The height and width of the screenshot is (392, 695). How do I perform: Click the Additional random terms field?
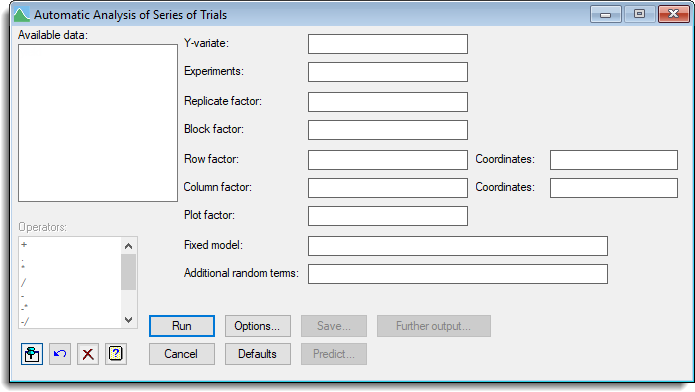[x=458, y=274]
